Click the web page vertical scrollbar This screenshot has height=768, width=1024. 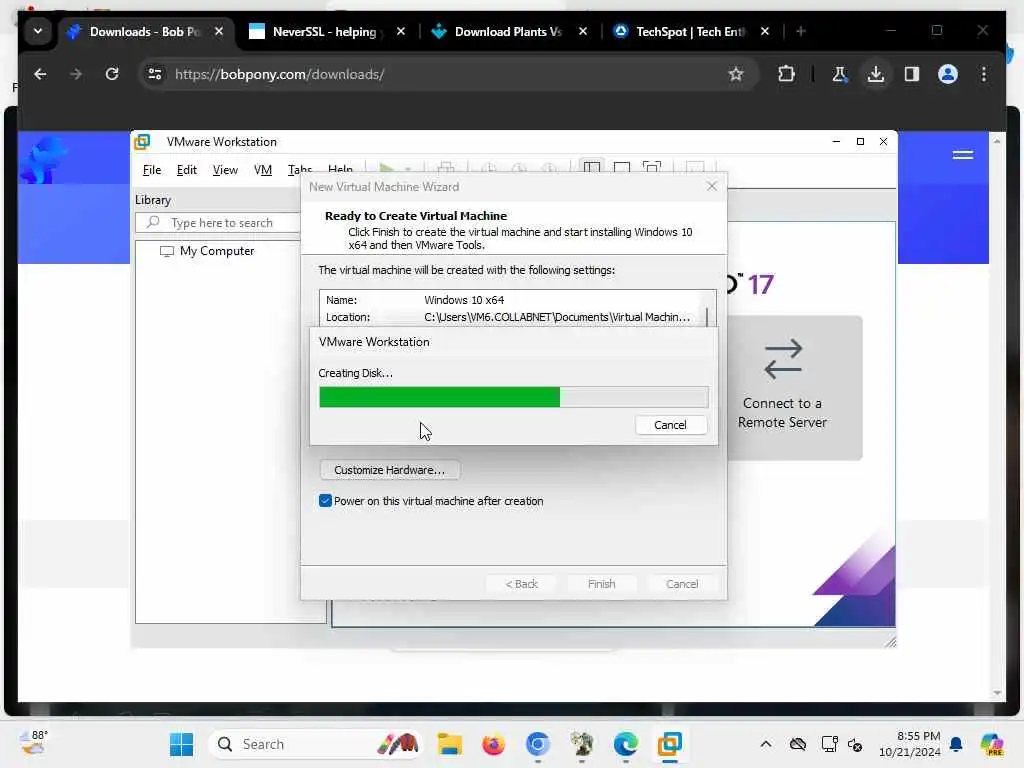tap(997, 418)
